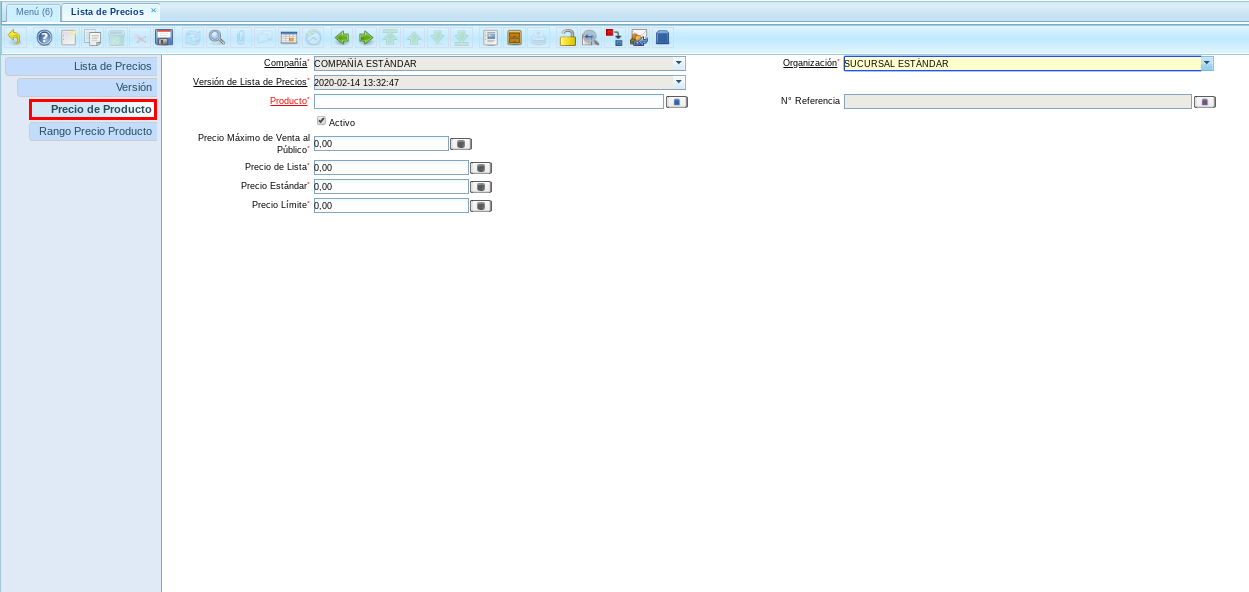Open Rango Precio Producto sidebar tab
The image size is (1249, 592).
point(93,131)
